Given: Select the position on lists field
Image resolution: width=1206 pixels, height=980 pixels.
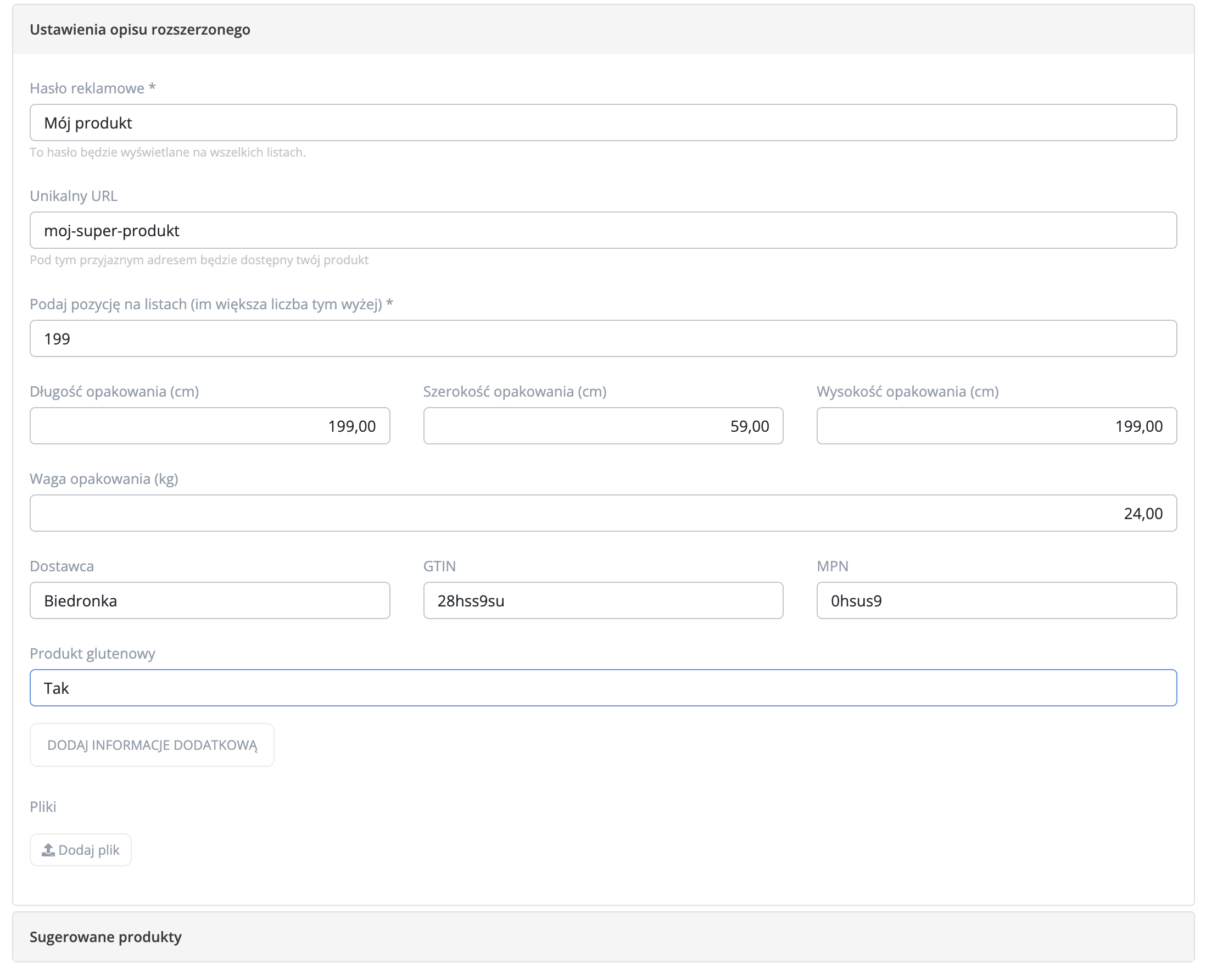Looking at the screenshot, I should tap(602, 339).
